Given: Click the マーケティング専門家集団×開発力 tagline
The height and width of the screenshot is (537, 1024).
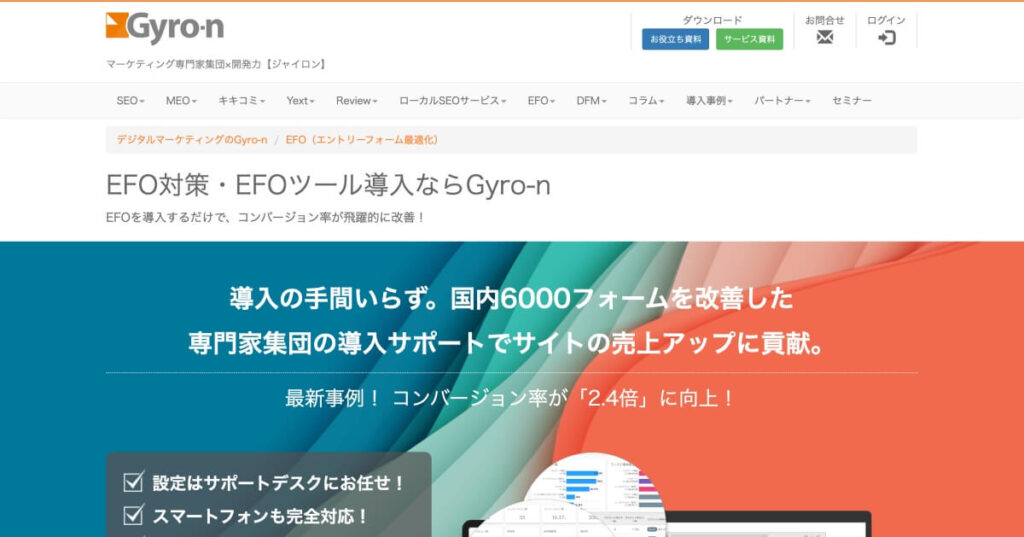Looking at the screenshot, I should pos(216,64).
